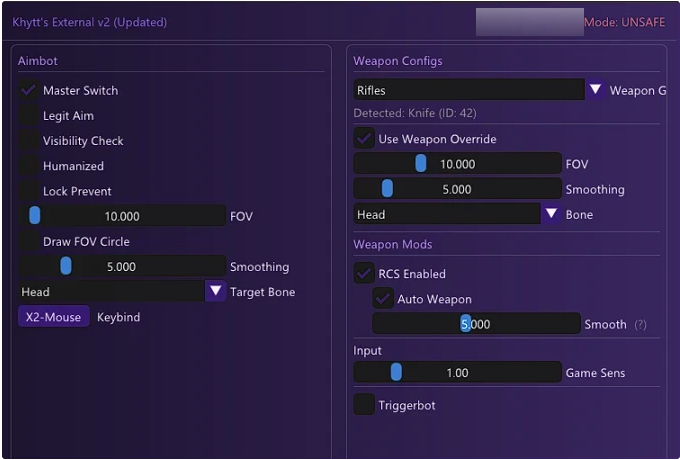Disable the RCS Enabled checkbox
This screenshot has width=680, height=460.
pos(365,273)
